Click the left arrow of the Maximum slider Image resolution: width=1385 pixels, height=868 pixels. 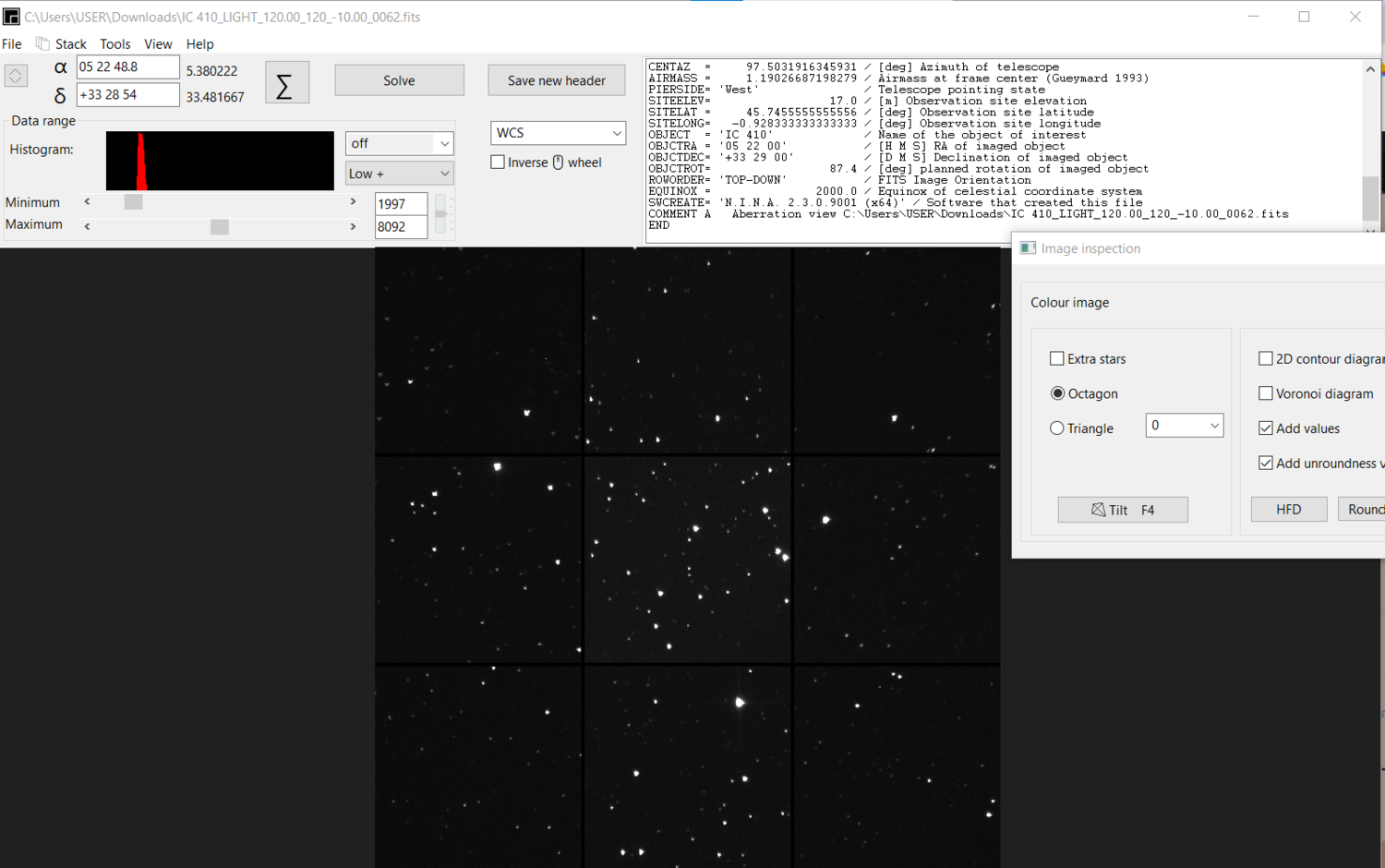pyautogui.click(x=88, y=226)
